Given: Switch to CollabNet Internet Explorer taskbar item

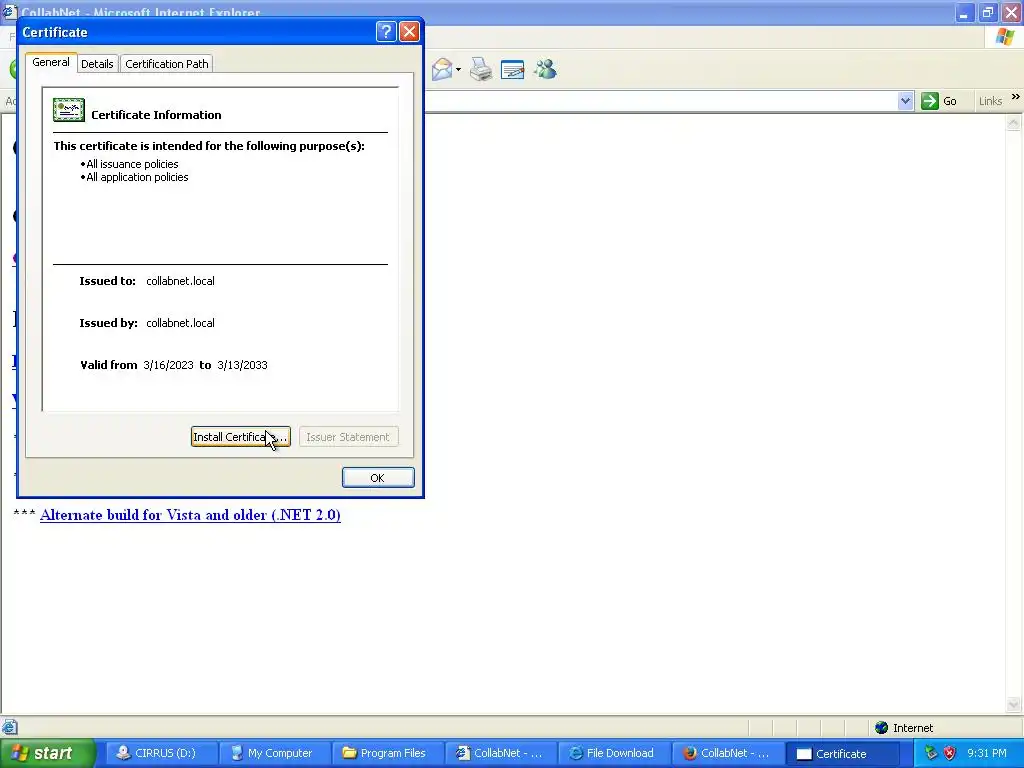Looking at the screenshot, I should coord(501,754).
